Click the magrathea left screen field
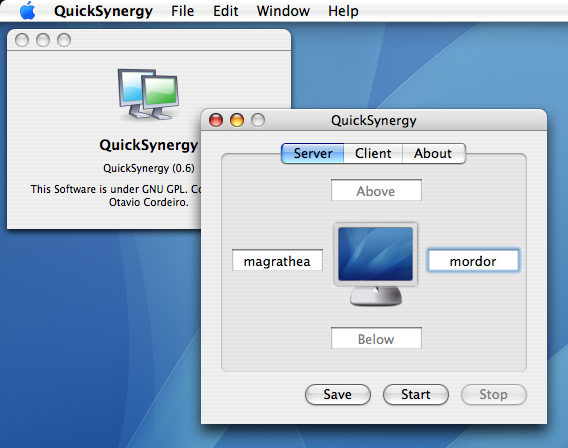 click(x=277, y=260)
